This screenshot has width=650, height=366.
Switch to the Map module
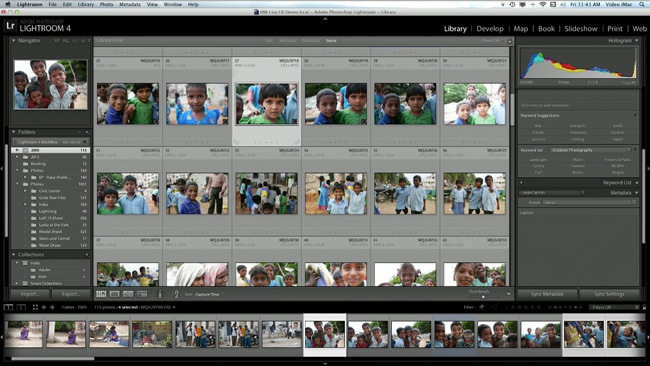coord(521,29)
